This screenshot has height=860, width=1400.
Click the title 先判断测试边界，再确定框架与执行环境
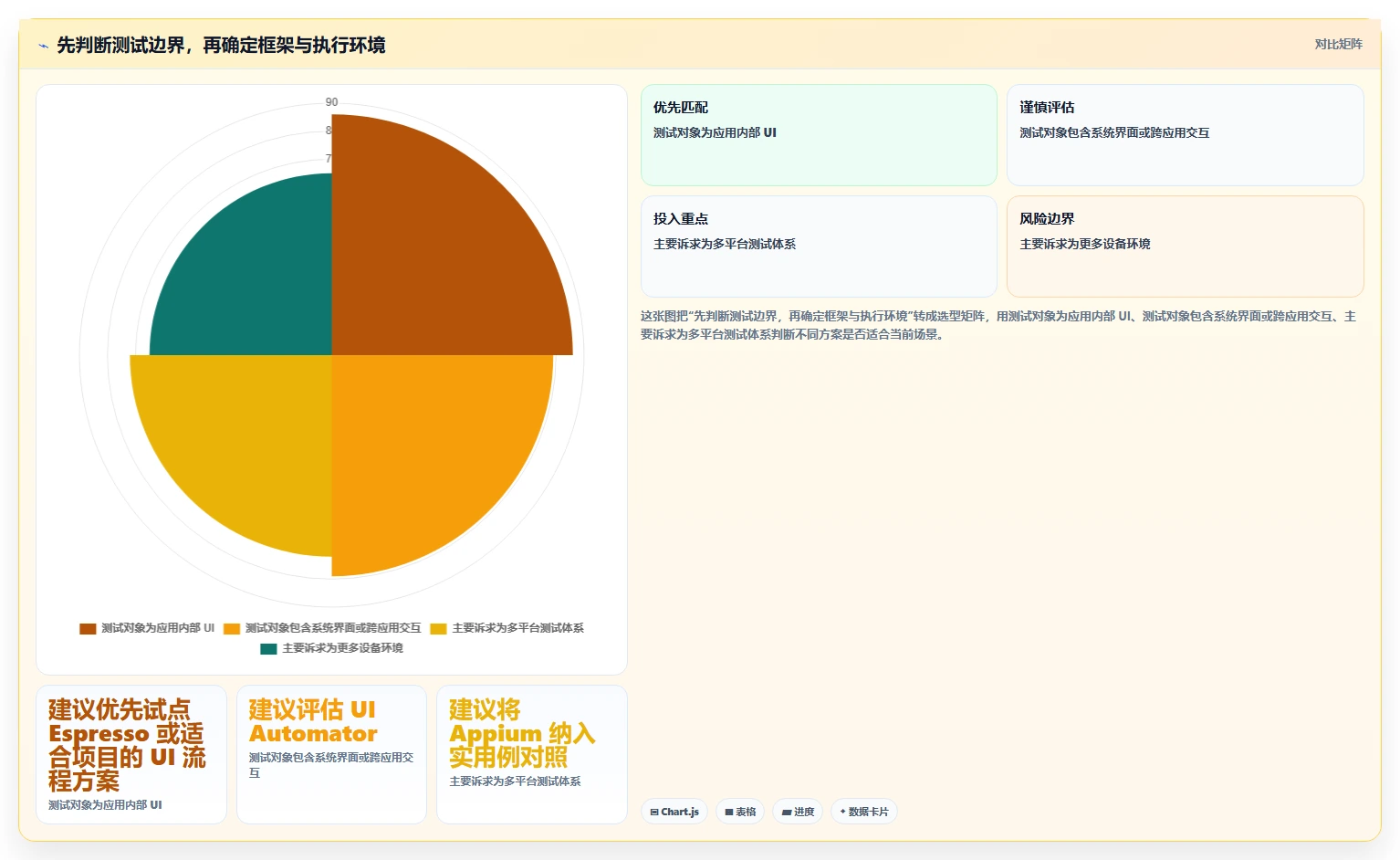click(221, 45)
